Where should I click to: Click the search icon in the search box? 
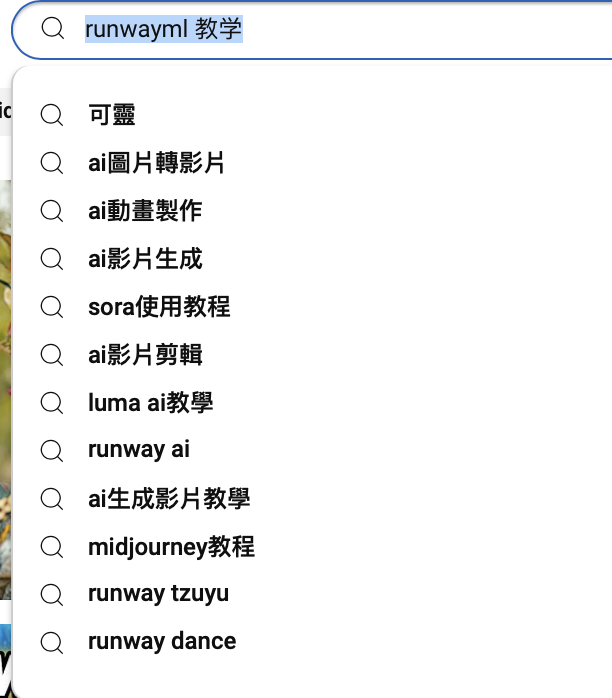53,29
